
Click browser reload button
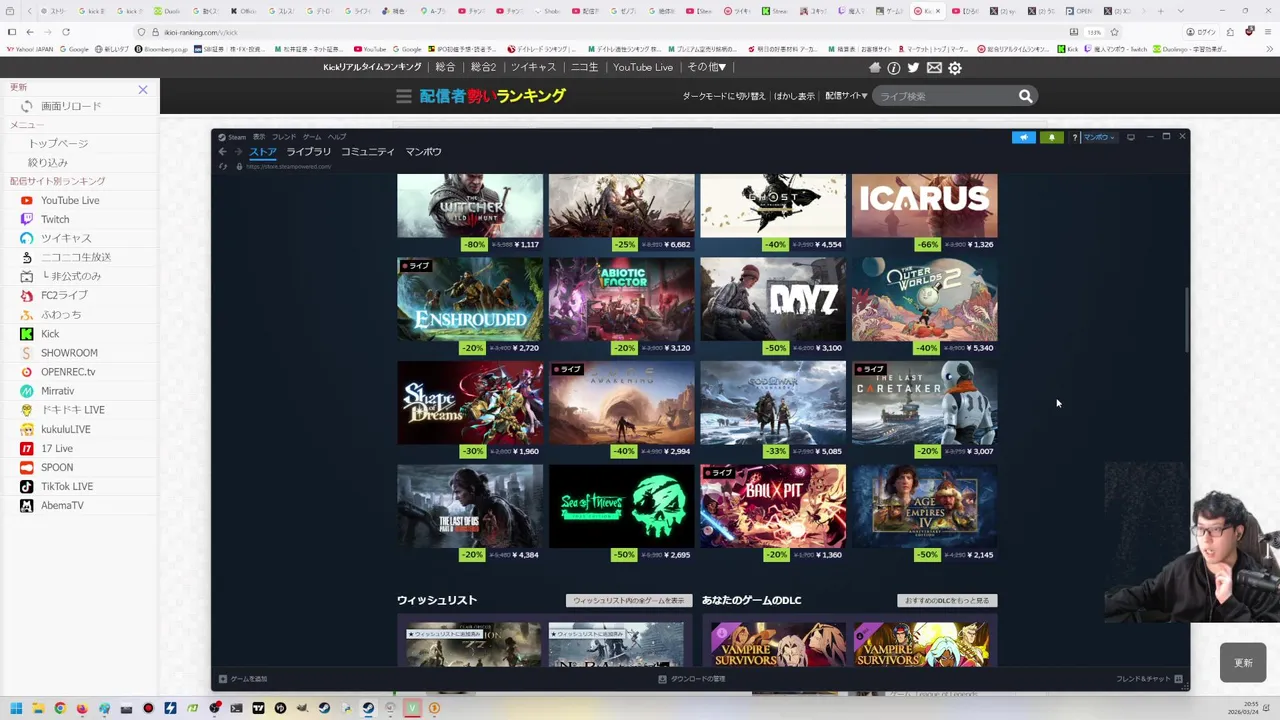pos(66,32)
